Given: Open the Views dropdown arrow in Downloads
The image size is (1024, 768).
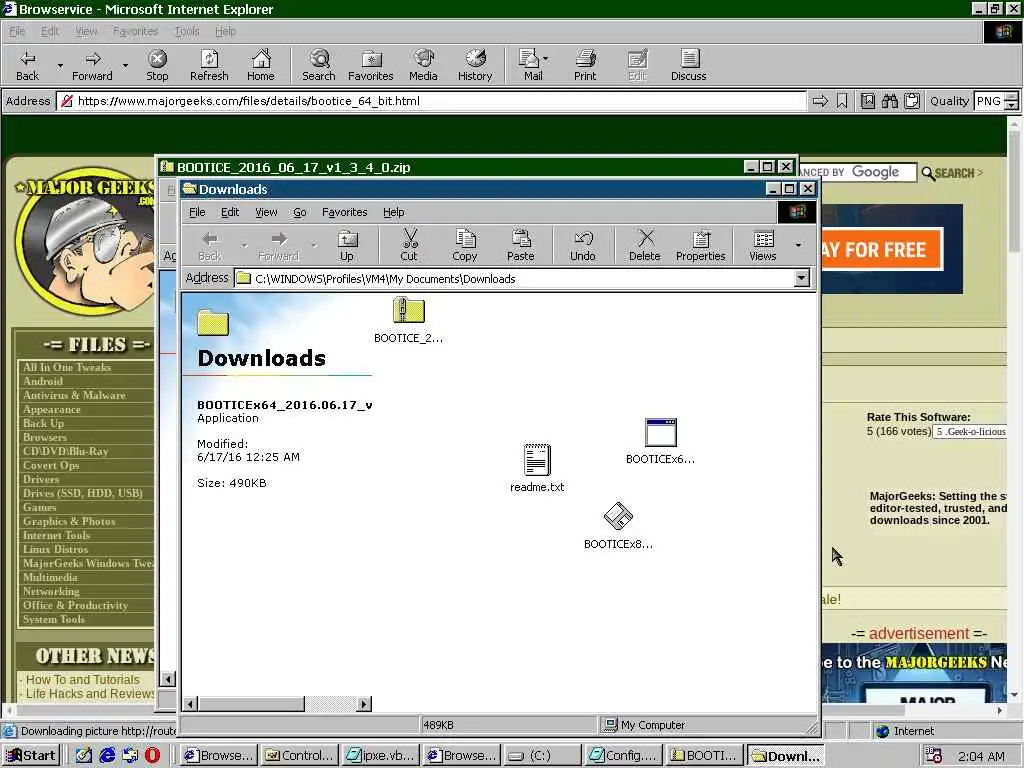Looking at the screenshot, I should pyautogui.click(x=798, y=246).
